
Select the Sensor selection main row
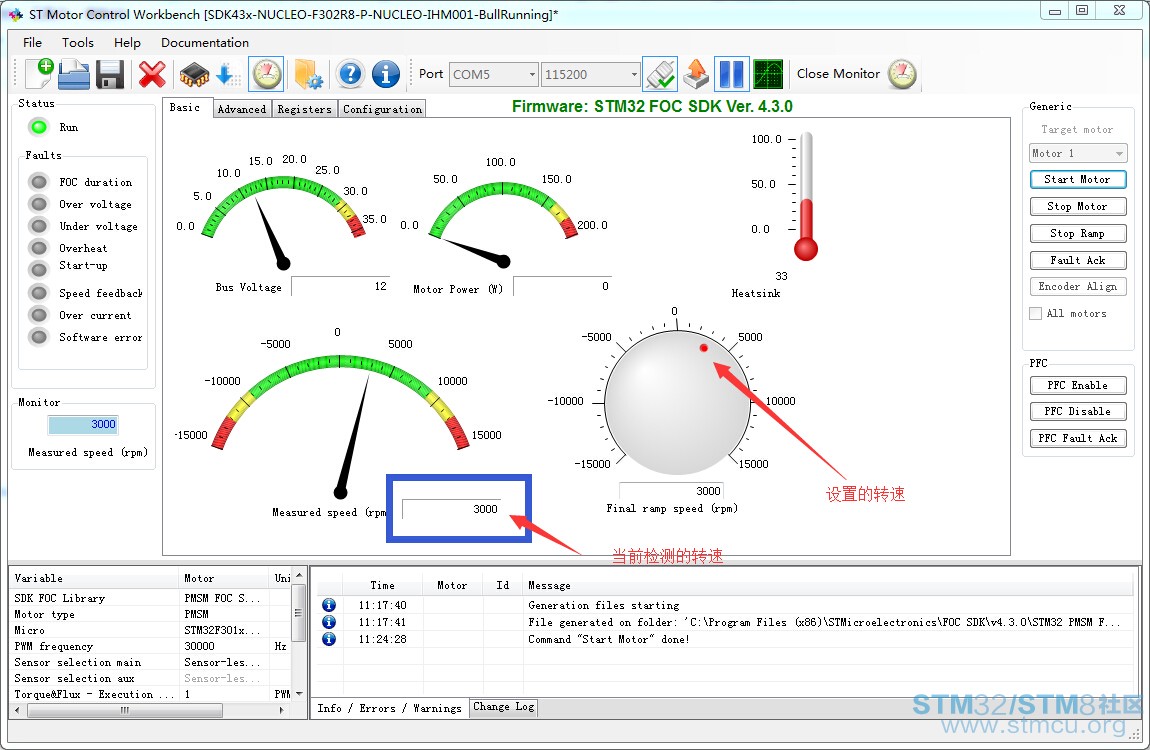(151, 662)
